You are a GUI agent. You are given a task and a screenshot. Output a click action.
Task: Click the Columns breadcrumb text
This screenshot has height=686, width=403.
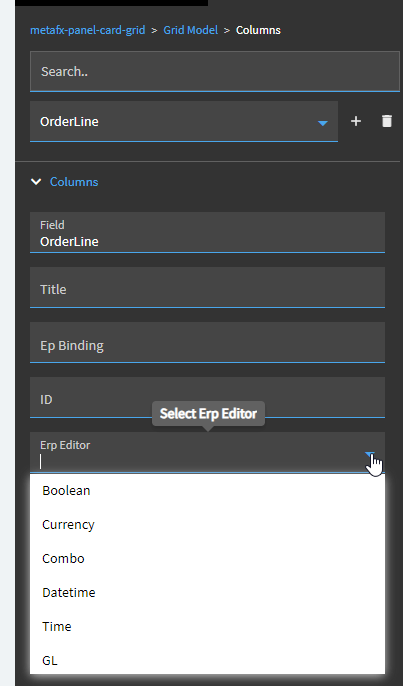[x=258, y=30]
